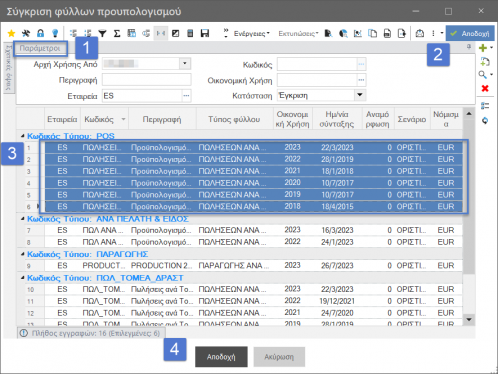
Task: Collapse the ΠΩΛ_ΤΟΜΕΑ_ΔΡΑΣΤ group
Action: pos(22,278)
